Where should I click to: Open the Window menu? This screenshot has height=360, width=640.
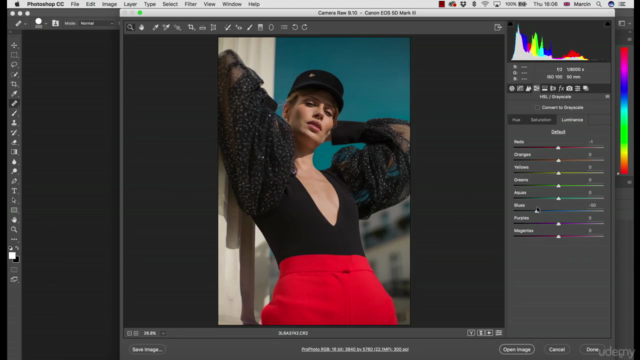[x=231, y=4]
